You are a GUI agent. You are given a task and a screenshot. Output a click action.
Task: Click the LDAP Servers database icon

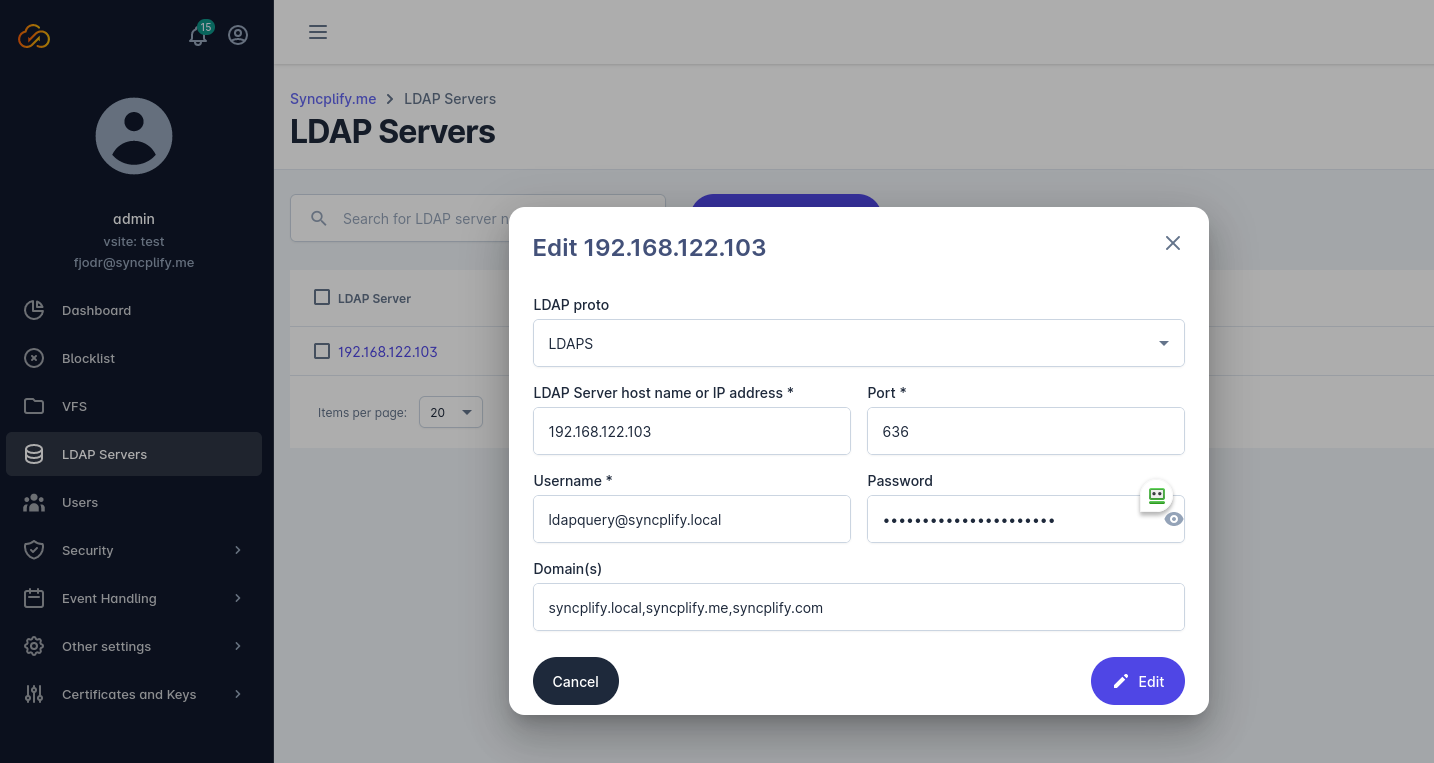tap(34, 454)
